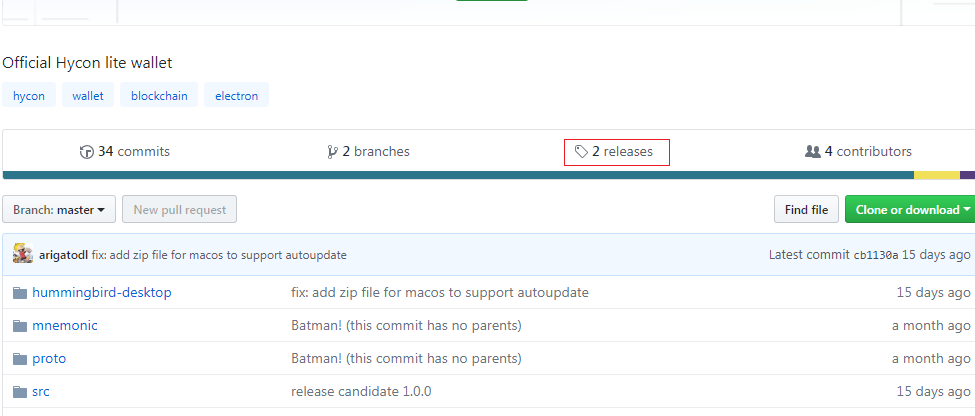Select the hycon topic tag

pyautogui.click(x=29, y=96)
